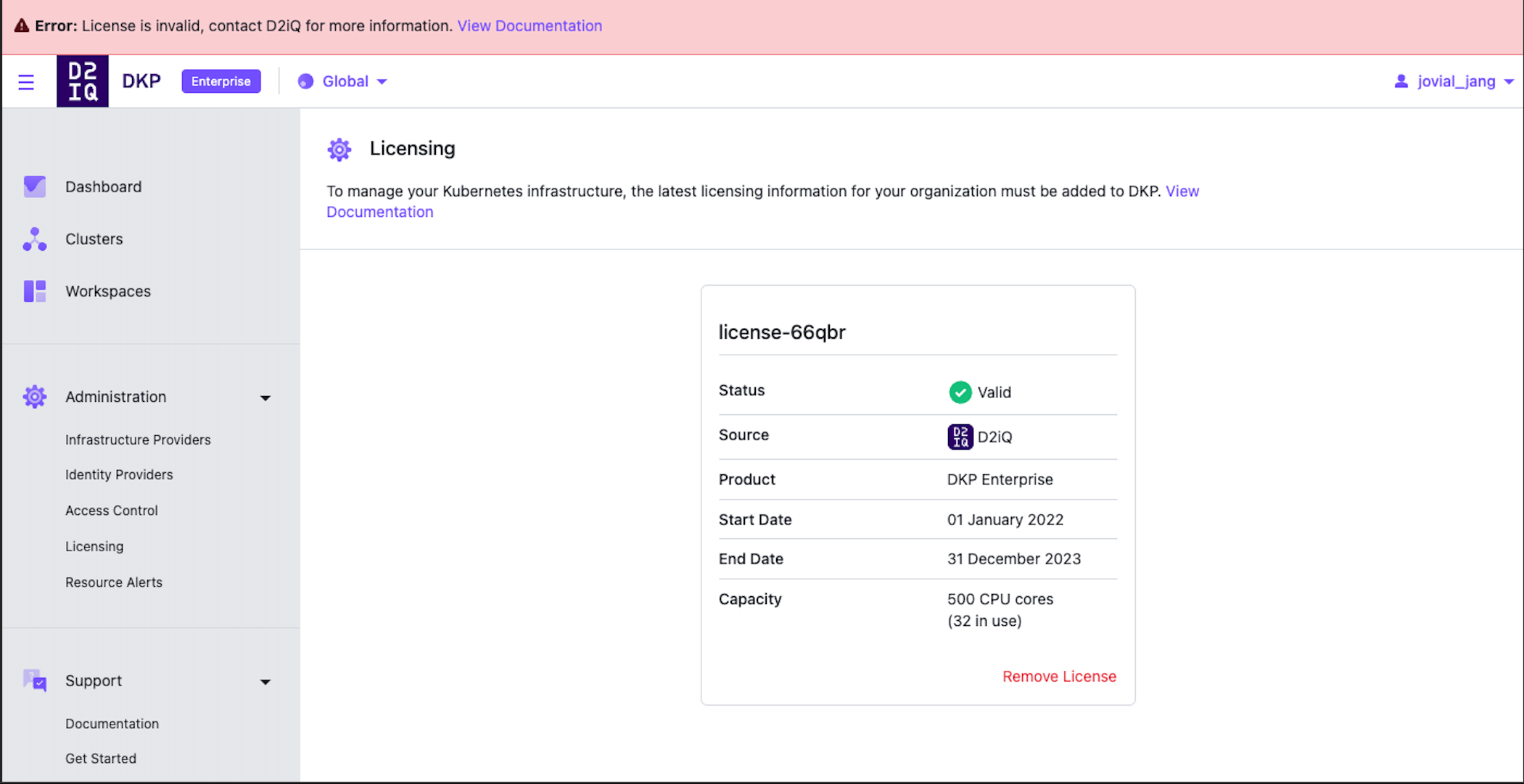Select Identity Providers

119,474
